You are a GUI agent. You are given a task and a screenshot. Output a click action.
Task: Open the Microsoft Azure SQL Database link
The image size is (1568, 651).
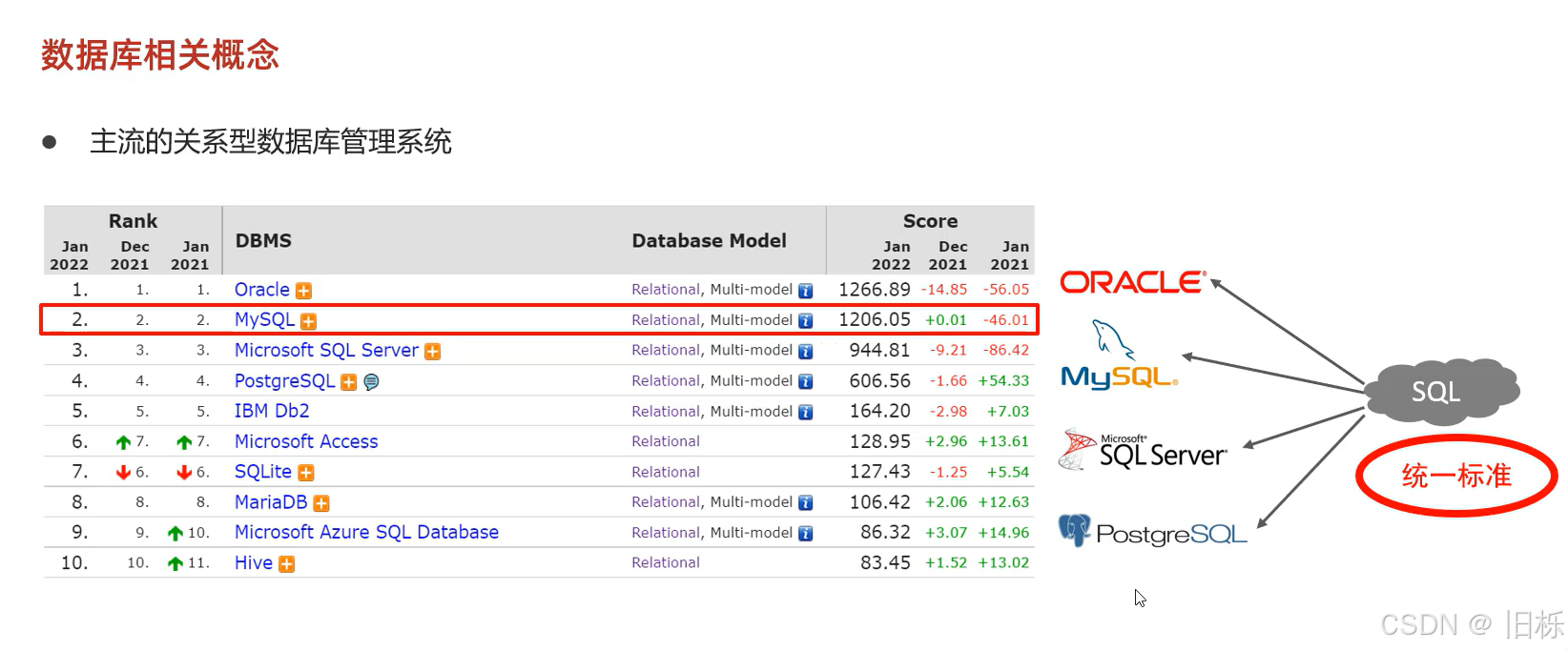[x=366, y=532]
